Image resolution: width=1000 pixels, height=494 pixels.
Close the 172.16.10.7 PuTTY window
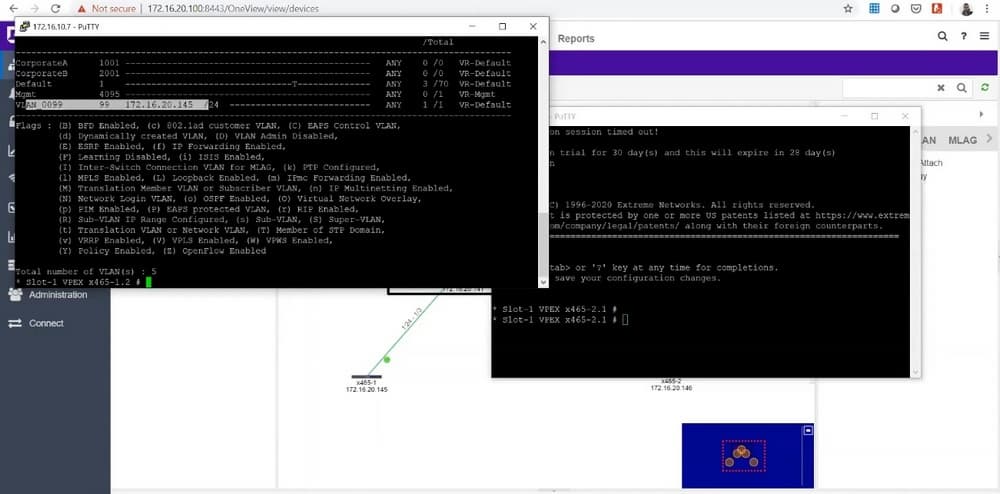click(x=533, y=26)
